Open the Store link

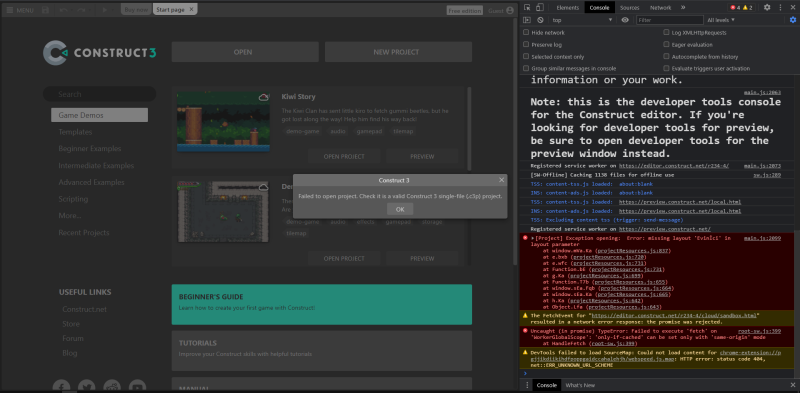71,324
